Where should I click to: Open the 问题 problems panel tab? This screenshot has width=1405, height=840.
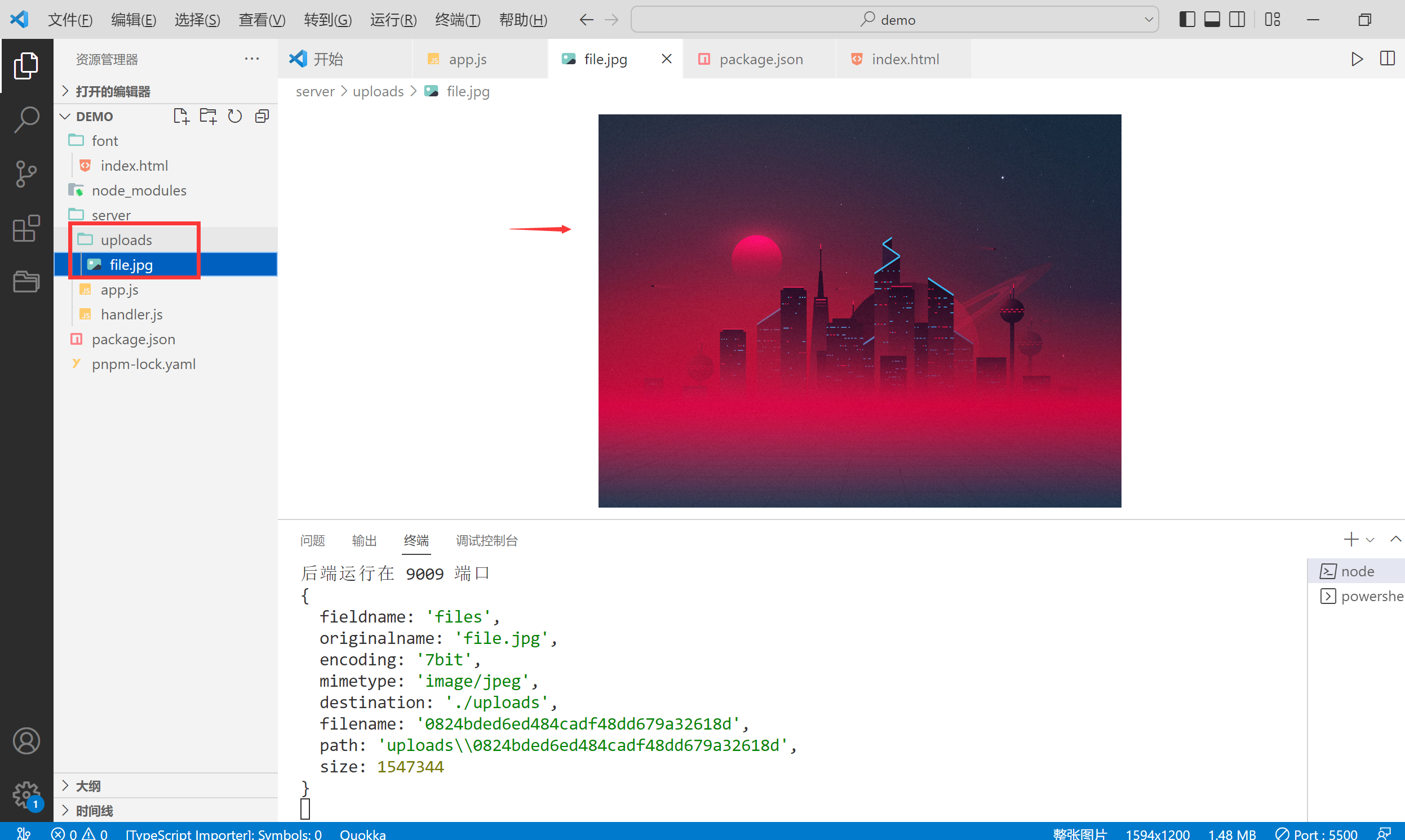click(x=312, y=541)
